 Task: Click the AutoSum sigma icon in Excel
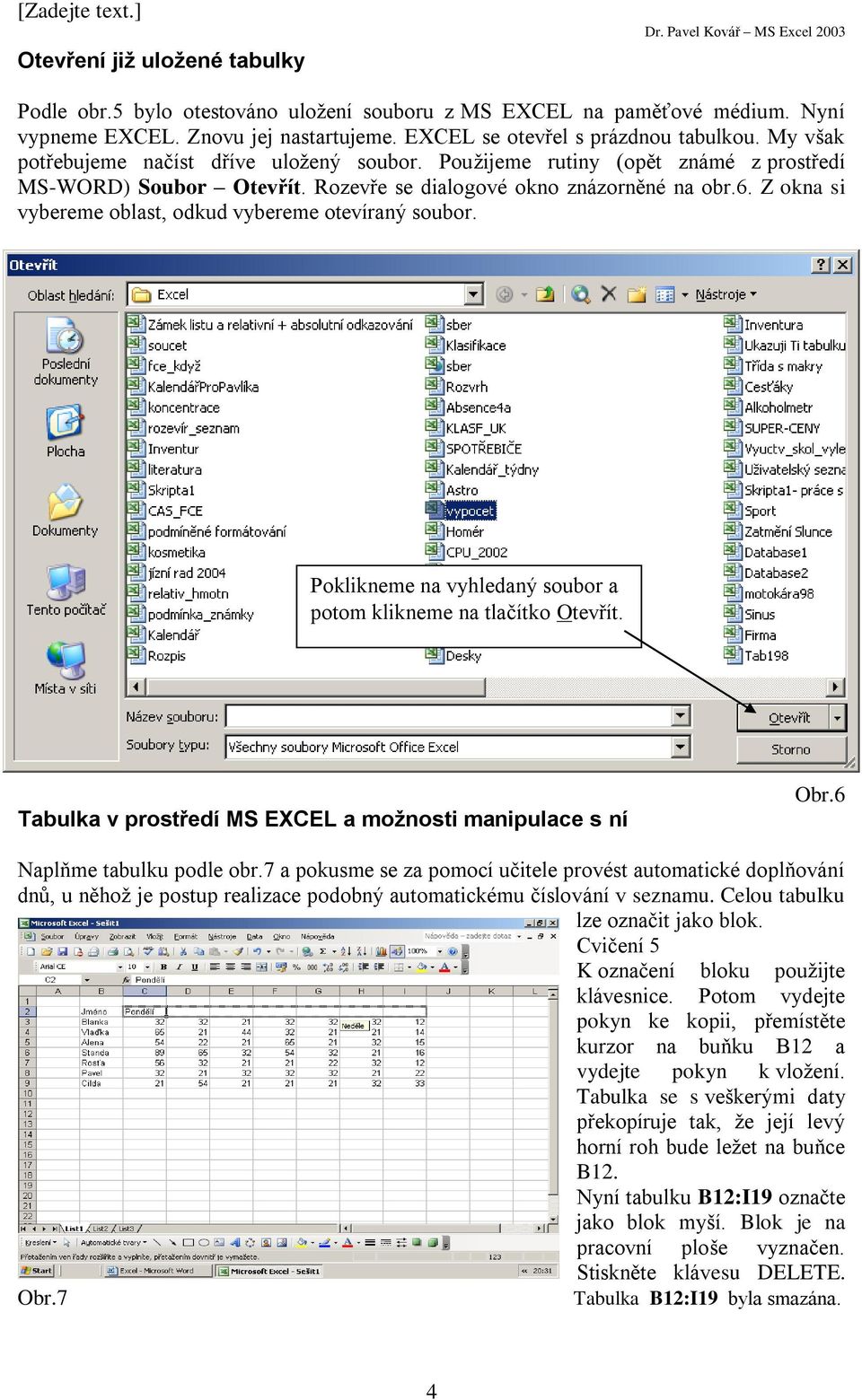(x=323, y=951)
